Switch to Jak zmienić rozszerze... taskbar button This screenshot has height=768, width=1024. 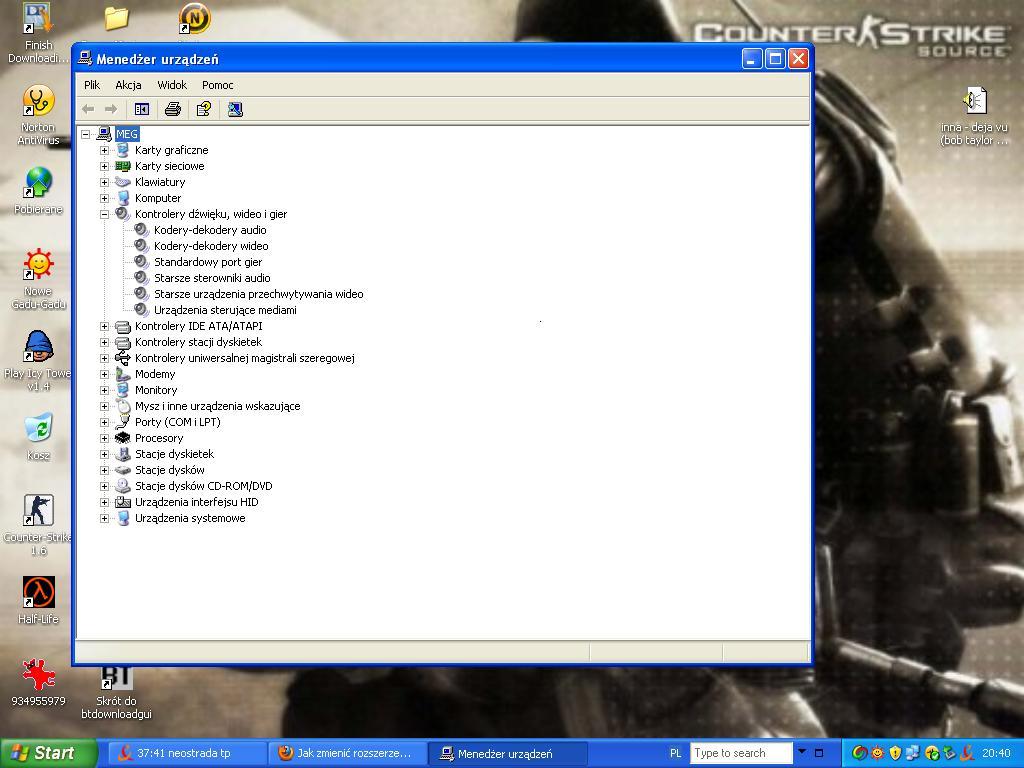[x=346, y=754]
